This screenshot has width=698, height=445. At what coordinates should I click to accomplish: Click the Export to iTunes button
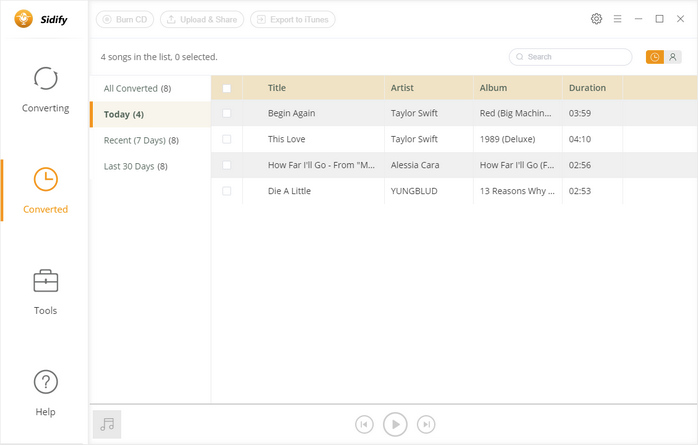[x=293, y=20]
